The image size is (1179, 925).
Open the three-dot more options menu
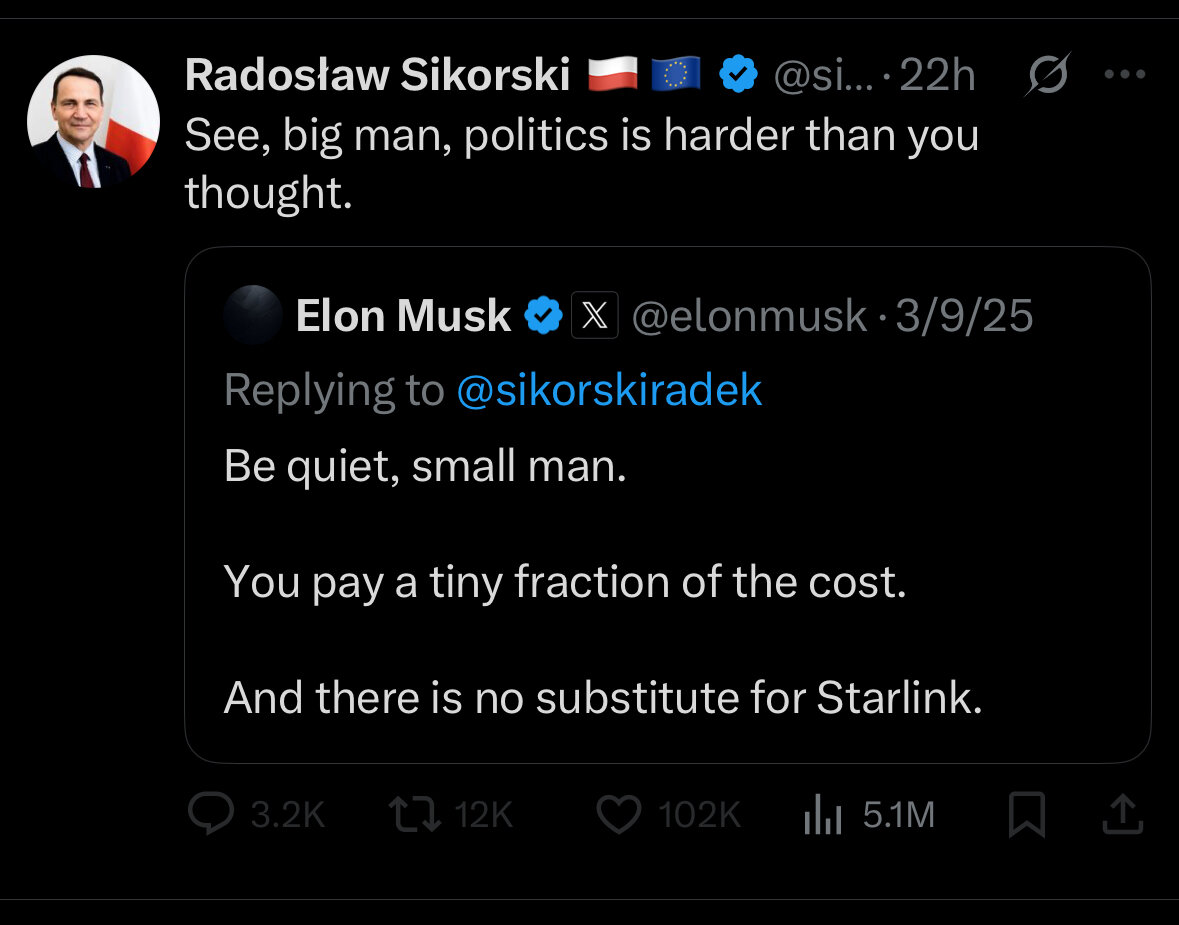[1123, 75]
